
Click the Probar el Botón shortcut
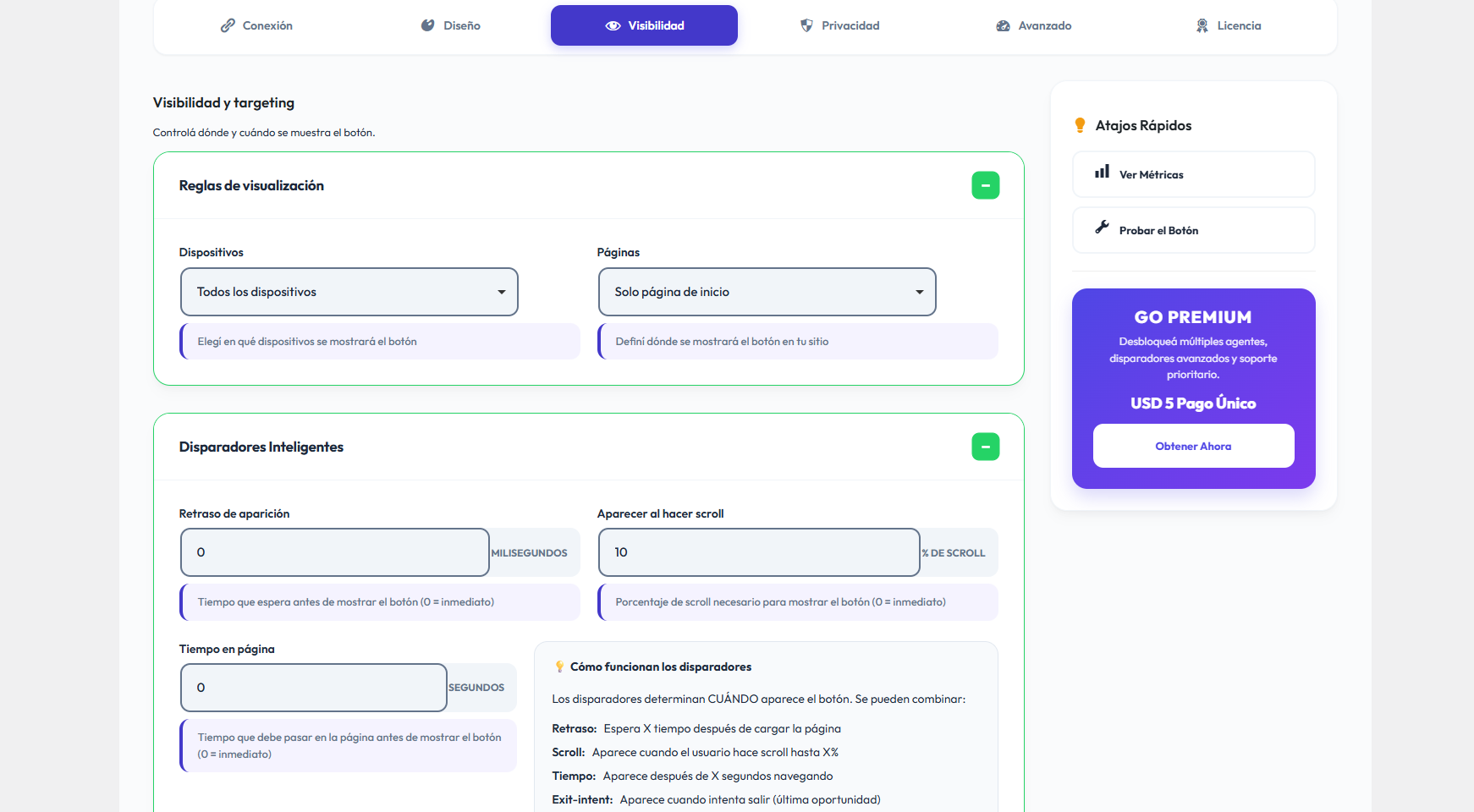(x=1193, y=230)
